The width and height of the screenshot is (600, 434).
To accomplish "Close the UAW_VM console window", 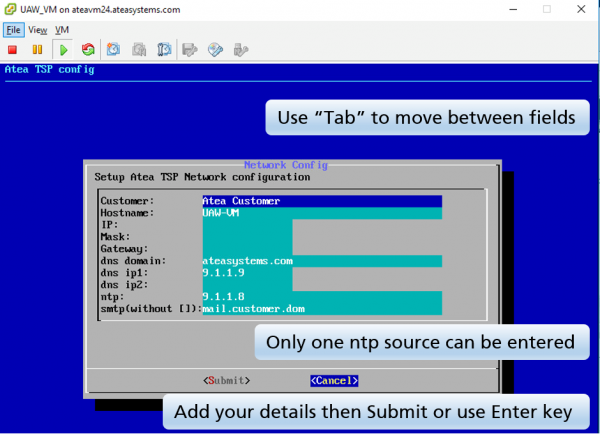I will pos(581,9).
